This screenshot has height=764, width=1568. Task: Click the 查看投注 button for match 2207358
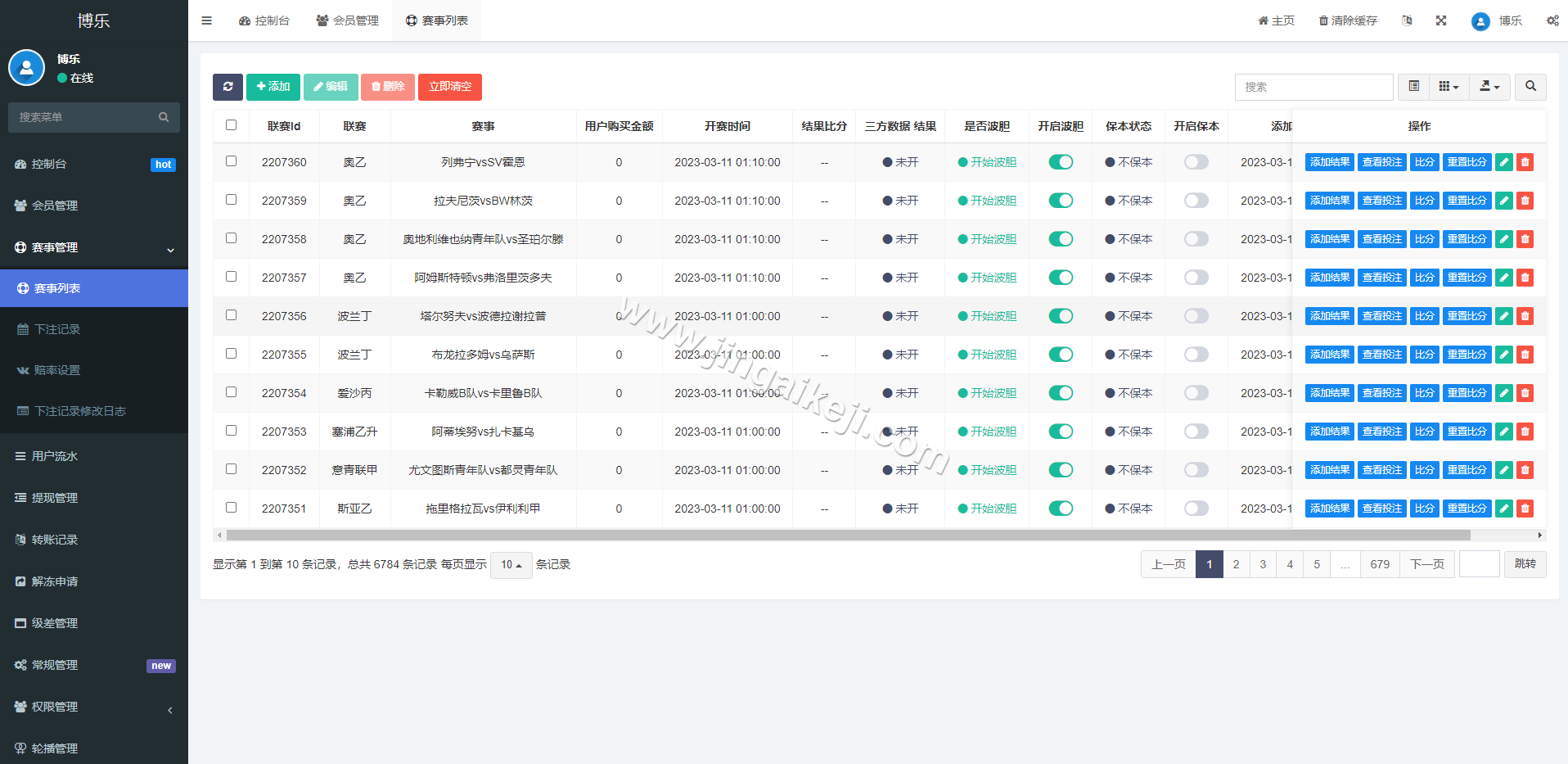coord(1382,239)
